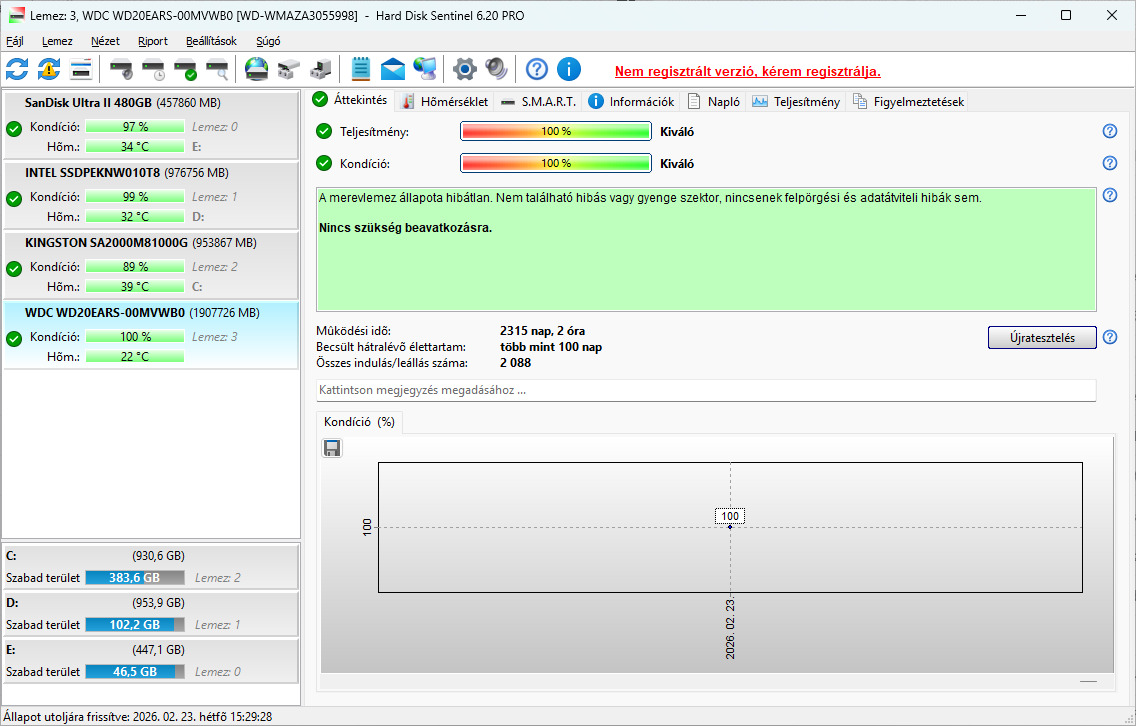Click help icon beside Kondíció bar
This screenshot has width=1136, height=726.
[x=1110, y=163]
